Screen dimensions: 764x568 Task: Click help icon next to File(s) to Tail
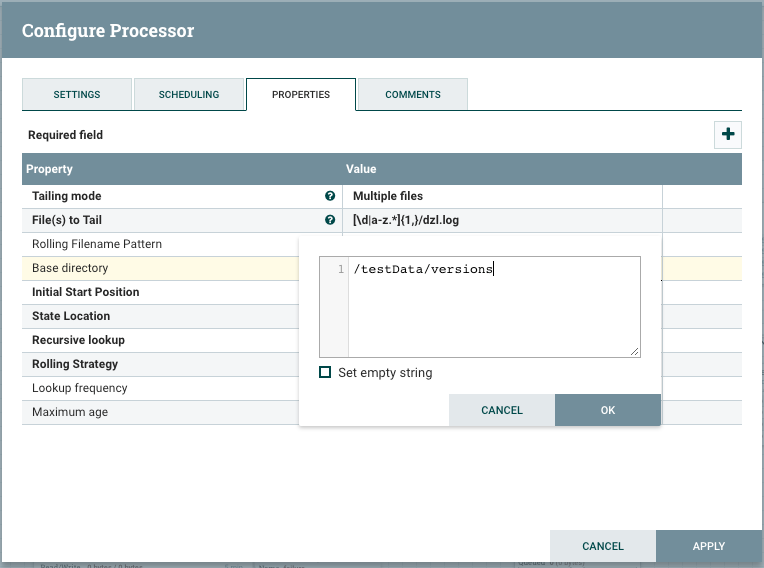point(330,220)
